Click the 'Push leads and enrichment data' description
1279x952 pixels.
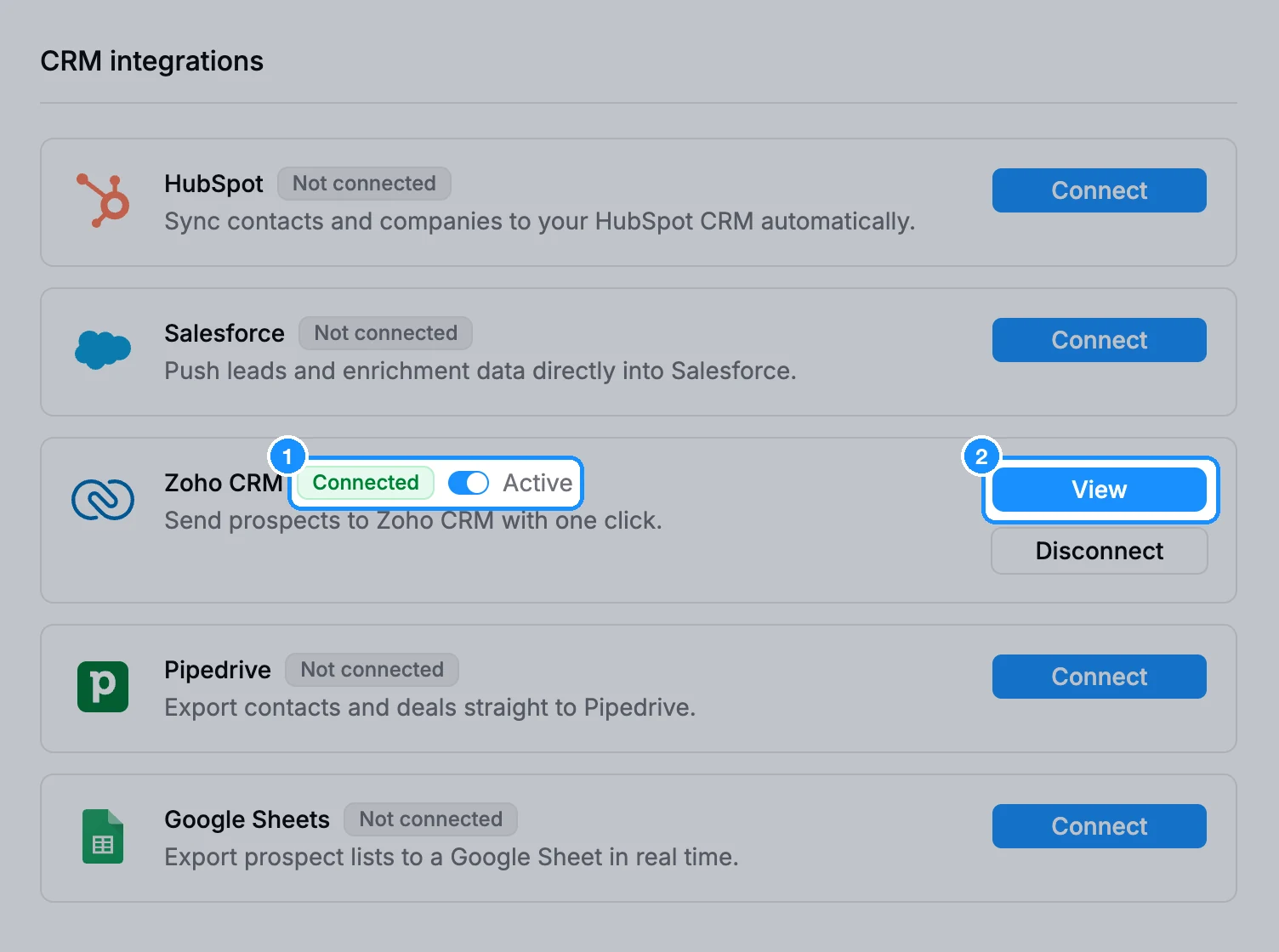480,371
